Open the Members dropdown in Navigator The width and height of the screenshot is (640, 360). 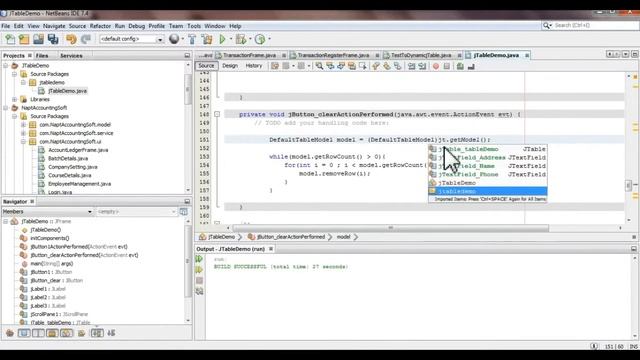click(47, 211)
